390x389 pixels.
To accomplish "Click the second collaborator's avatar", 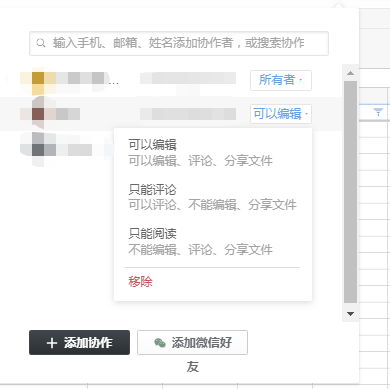I will pos(38,114).
